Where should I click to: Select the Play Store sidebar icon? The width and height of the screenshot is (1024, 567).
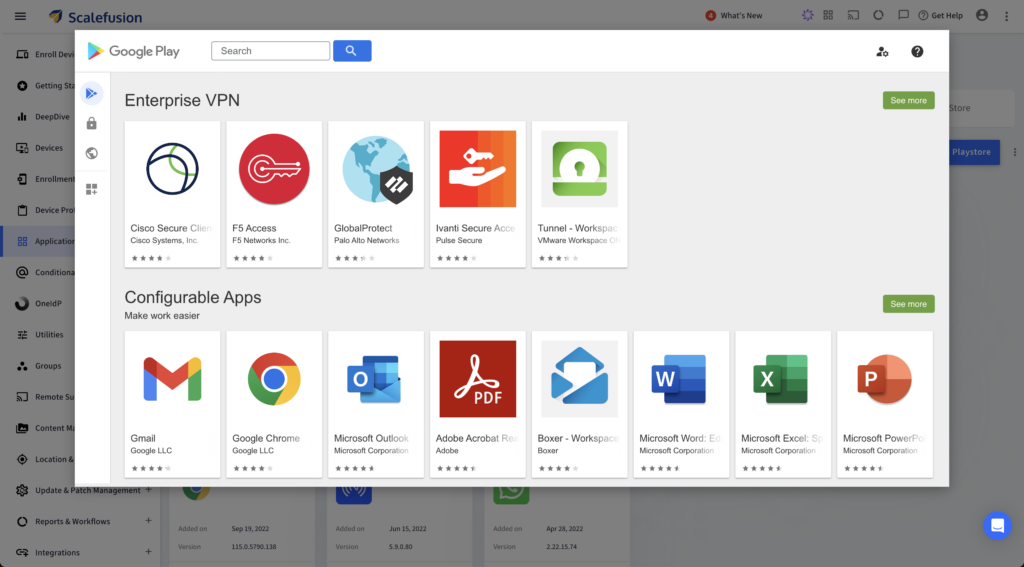coord(91,93)
